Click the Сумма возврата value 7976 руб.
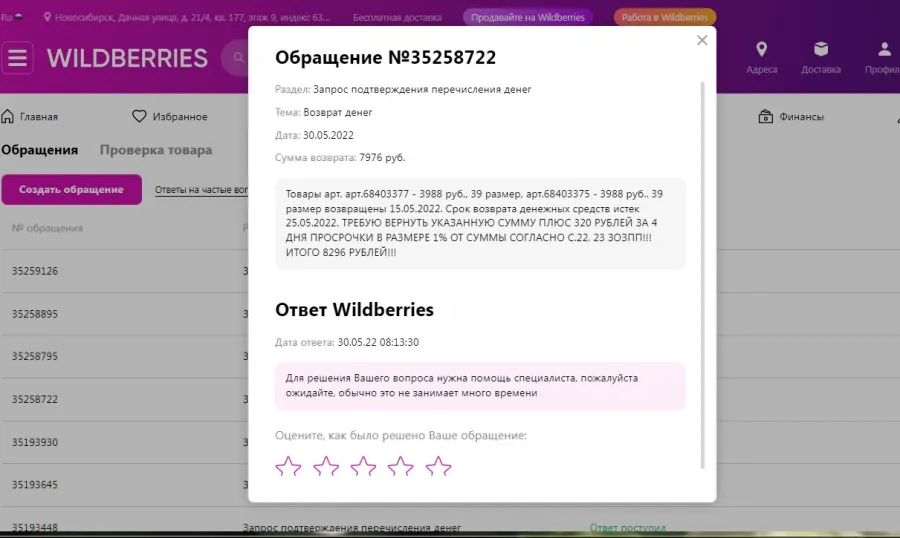Image resolution: width=900 pixels, height=538 pixels. click(x=382, y=157)
